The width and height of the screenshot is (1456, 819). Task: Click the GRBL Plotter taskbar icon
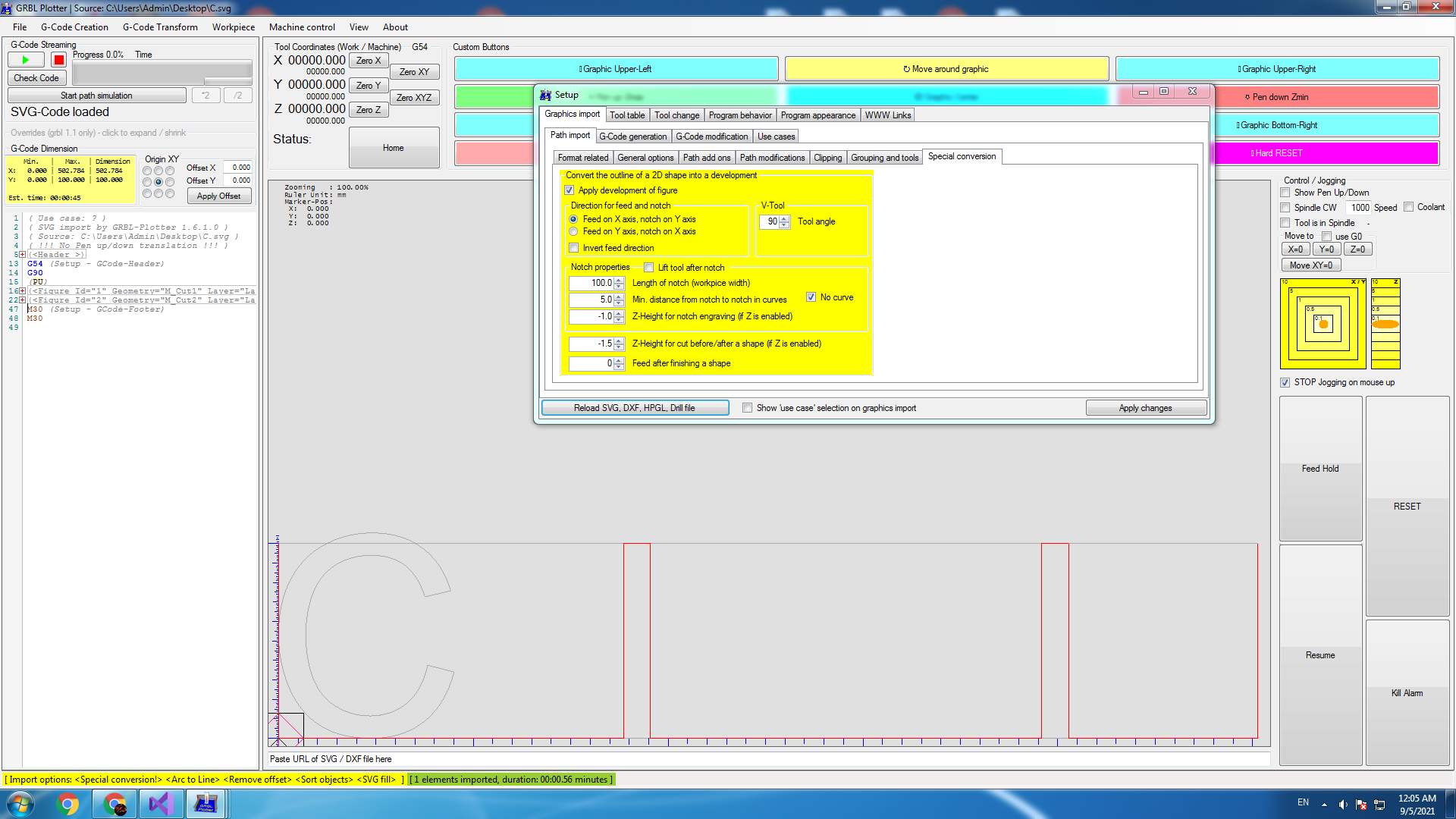pos(206,803)
